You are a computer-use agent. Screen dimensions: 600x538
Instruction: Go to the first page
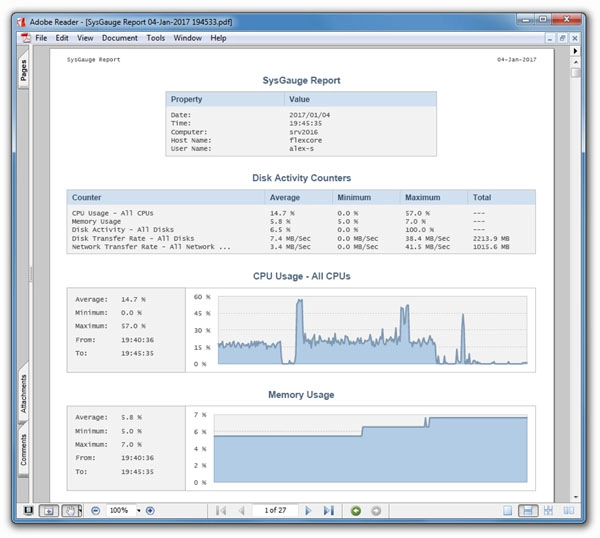pos(221,510)
